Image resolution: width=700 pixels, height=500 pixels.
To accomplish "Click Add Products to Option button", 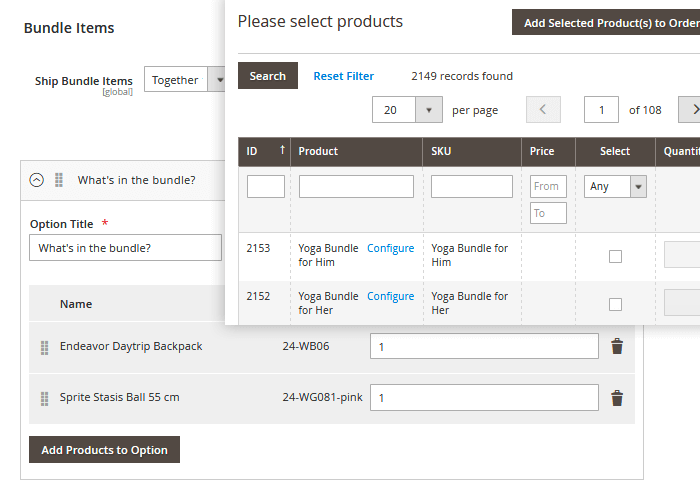I will point(104,450).
